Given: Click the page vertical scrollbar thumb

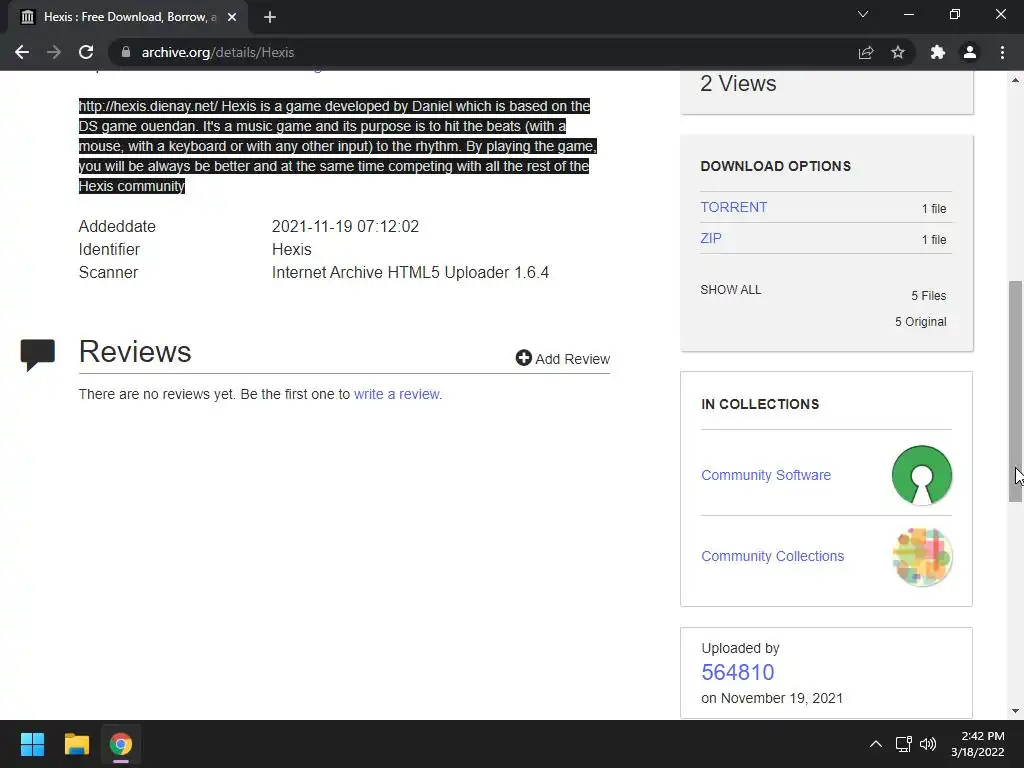Looking at the screenshot, I should tap(1015, 391).
